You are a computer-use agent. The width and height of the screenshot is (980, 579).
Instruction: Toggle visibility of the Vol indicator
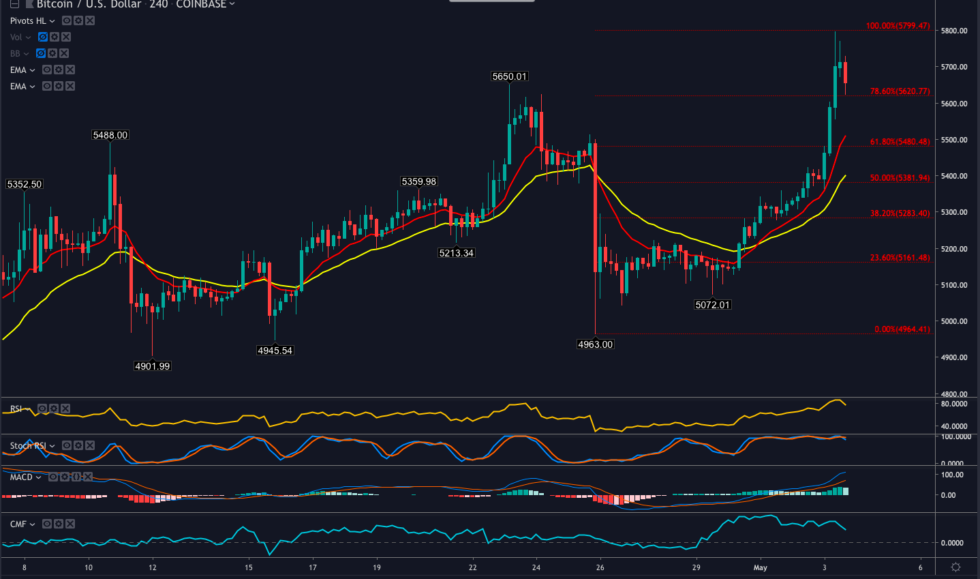click(41, 37)
